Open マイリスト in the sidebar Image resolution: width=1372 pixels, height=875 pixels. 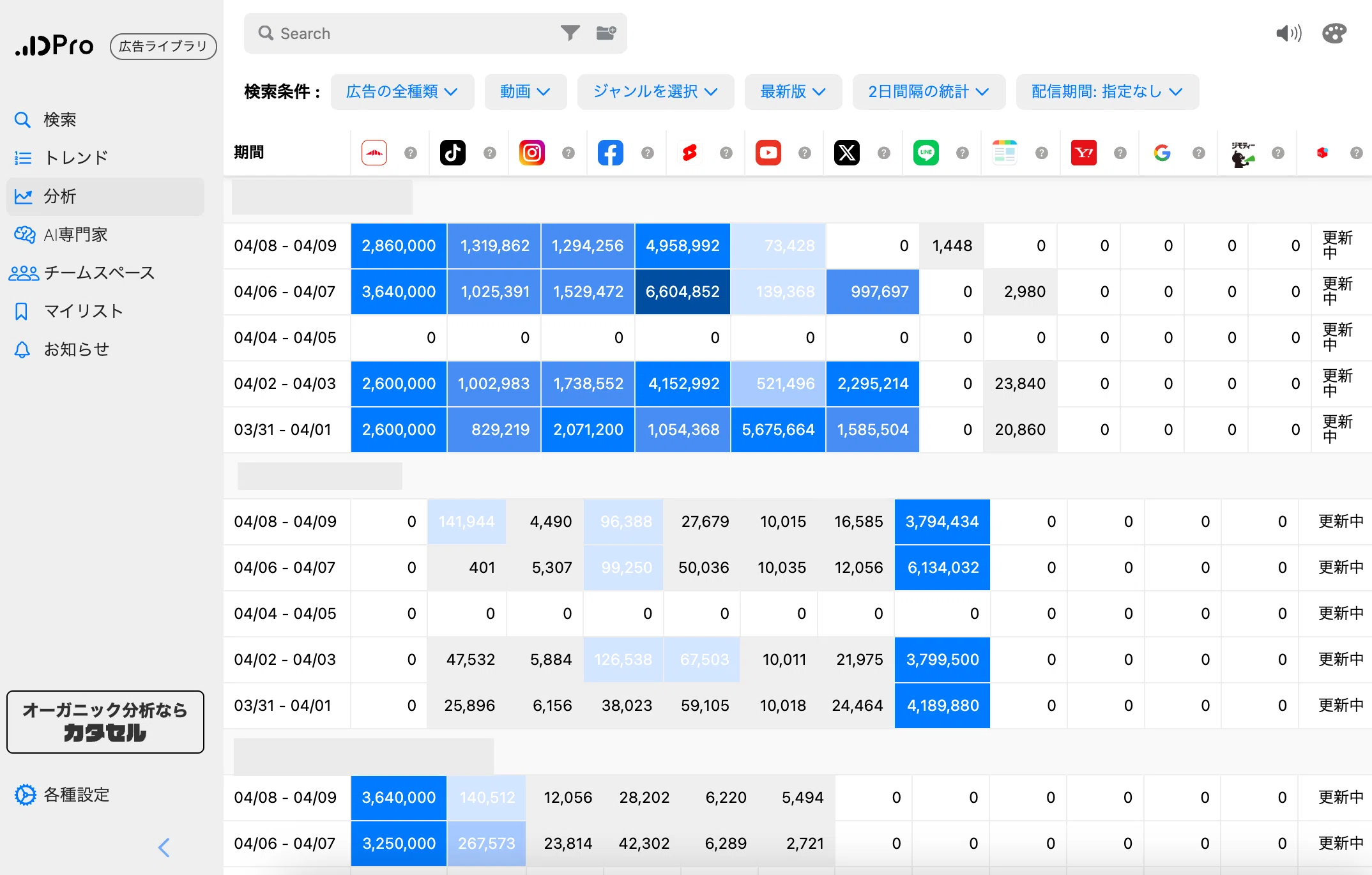105,311
